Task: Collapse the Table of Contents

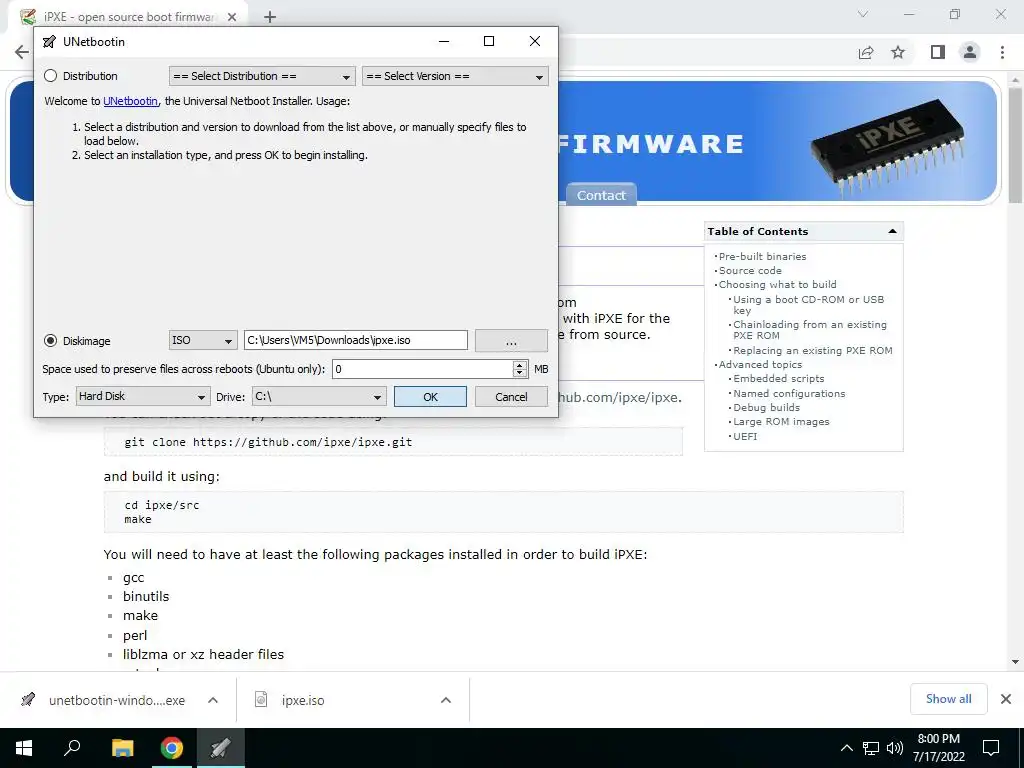Action: click(892, 231)
